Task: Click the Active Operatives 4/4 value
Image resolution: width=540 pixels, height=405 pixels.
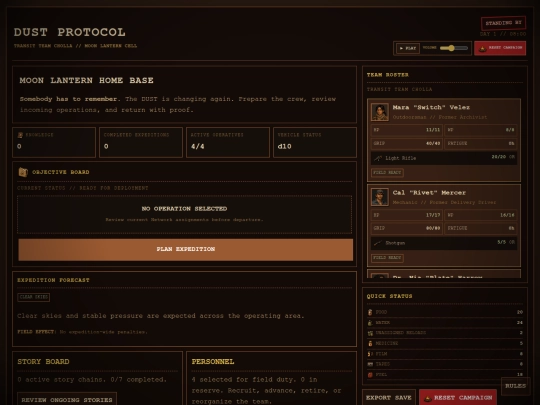Action: [198, 146]
